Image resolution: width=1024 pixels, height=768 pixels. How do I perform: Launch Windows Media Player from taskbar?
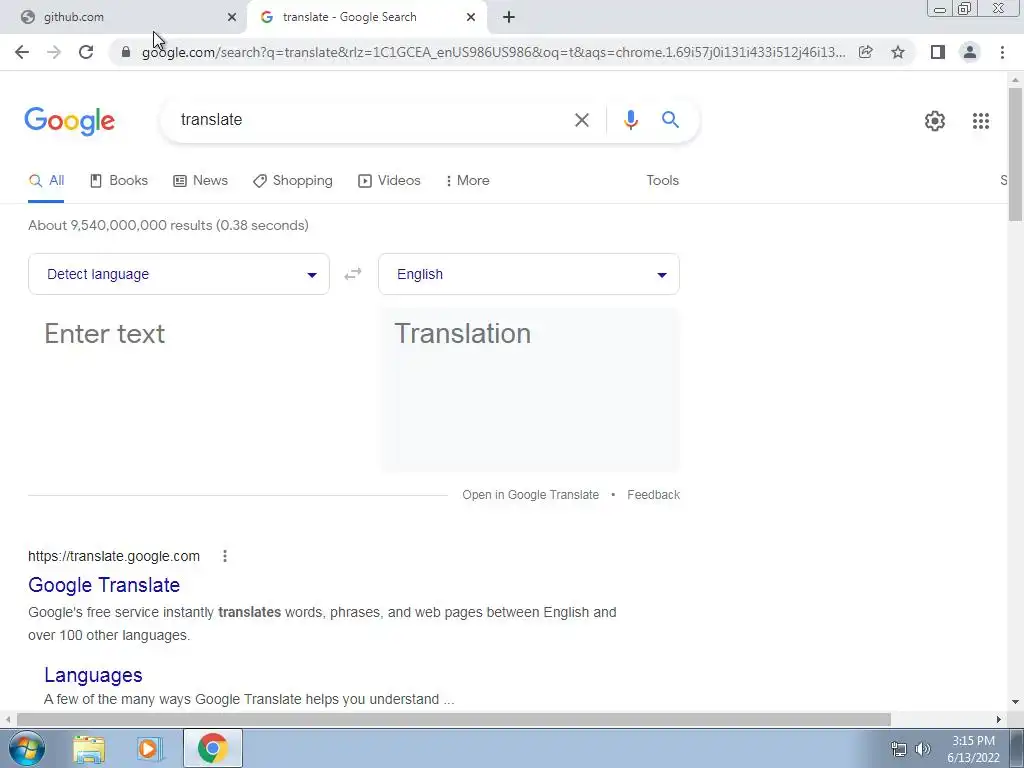(150, 749)
